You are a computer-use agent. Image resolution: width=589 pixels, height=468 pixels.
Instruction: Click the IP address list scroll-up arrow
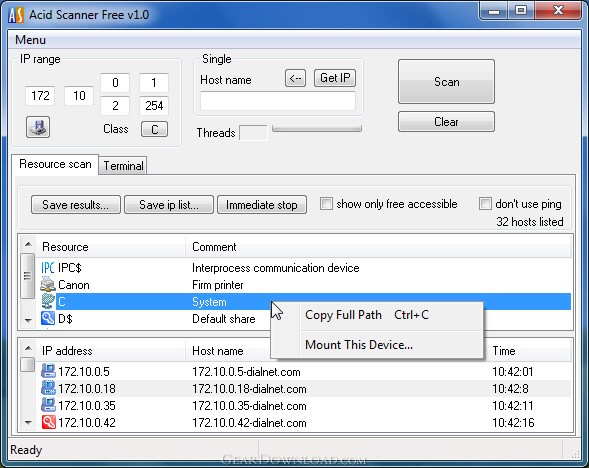(28, 348)
